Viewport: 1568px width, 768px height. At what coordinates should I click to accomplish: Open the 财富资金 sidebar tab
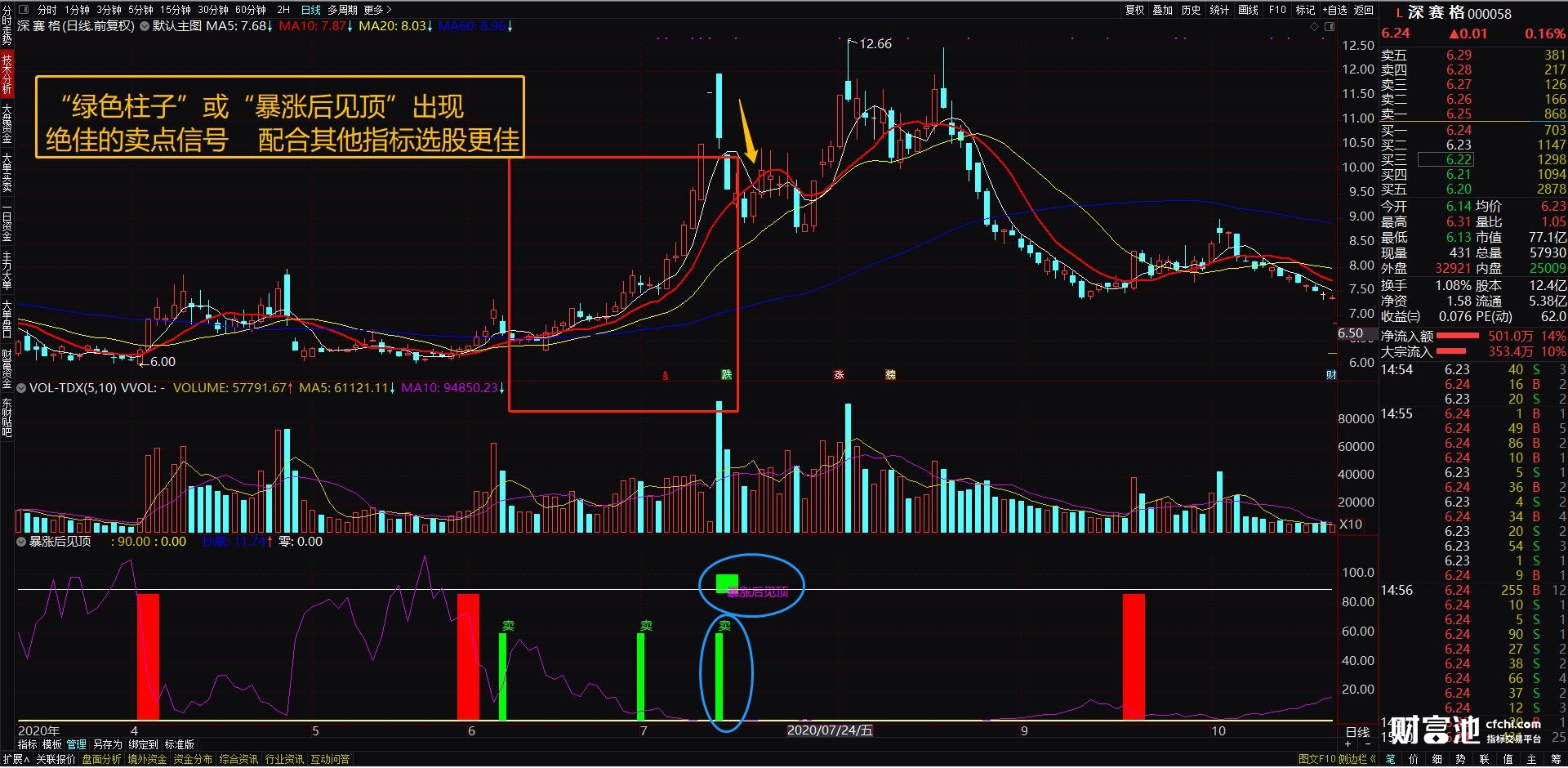(x=7, y=368)
